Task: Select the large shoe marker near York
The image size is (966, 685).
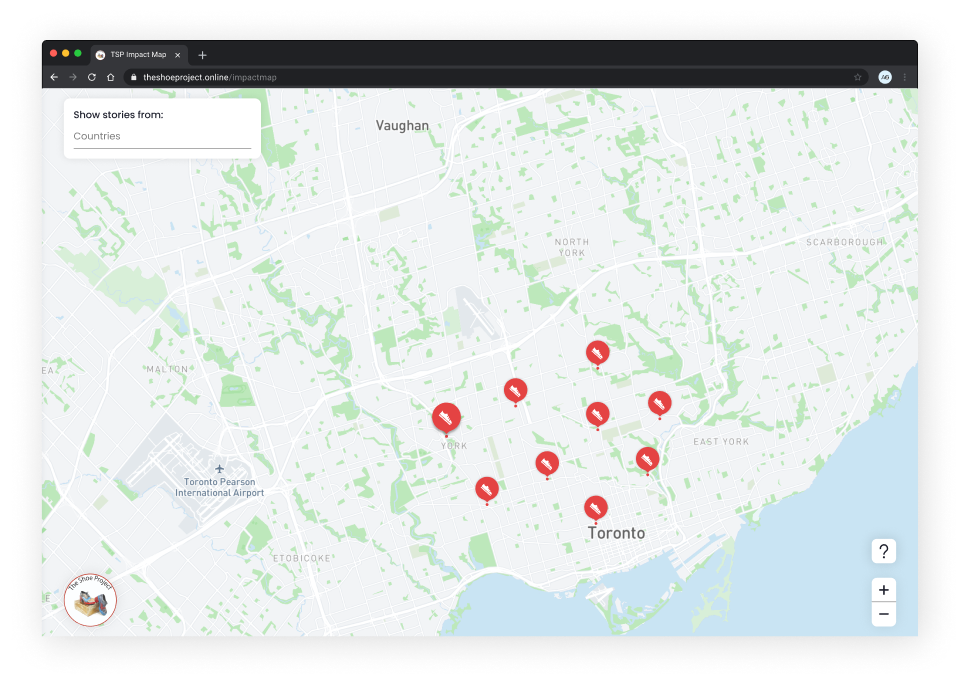Action: click(x=445, y=416)
